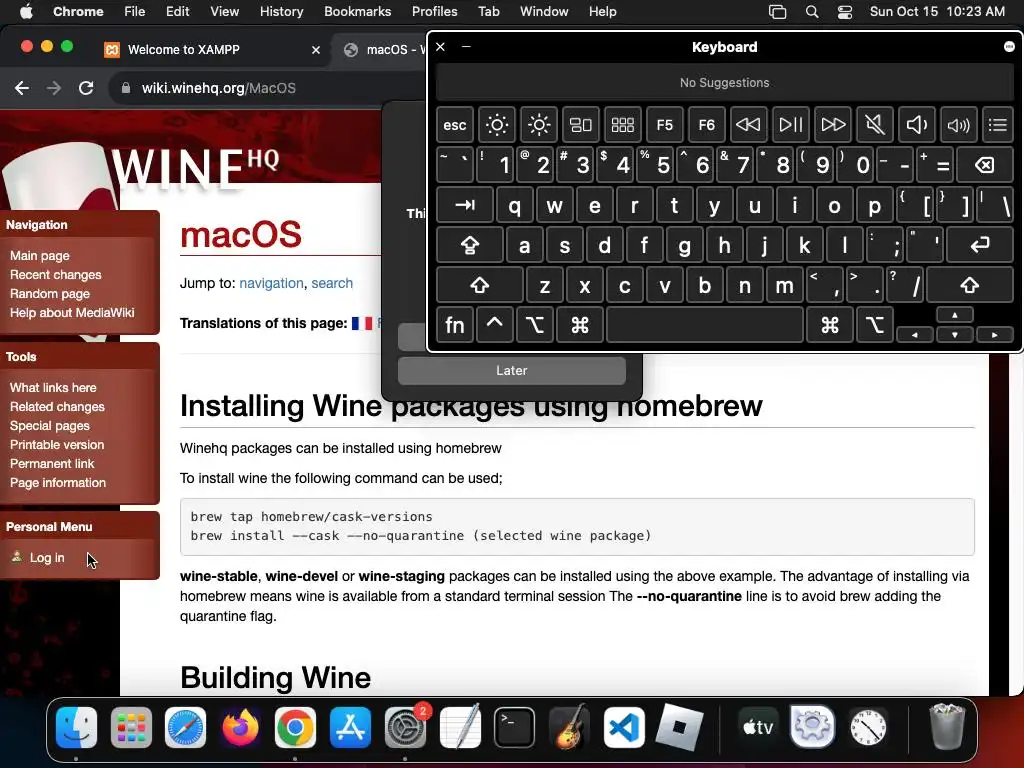Click the mute key on Keyboard
This screenshot has width=1024, height=768.
tap(874, 125)
